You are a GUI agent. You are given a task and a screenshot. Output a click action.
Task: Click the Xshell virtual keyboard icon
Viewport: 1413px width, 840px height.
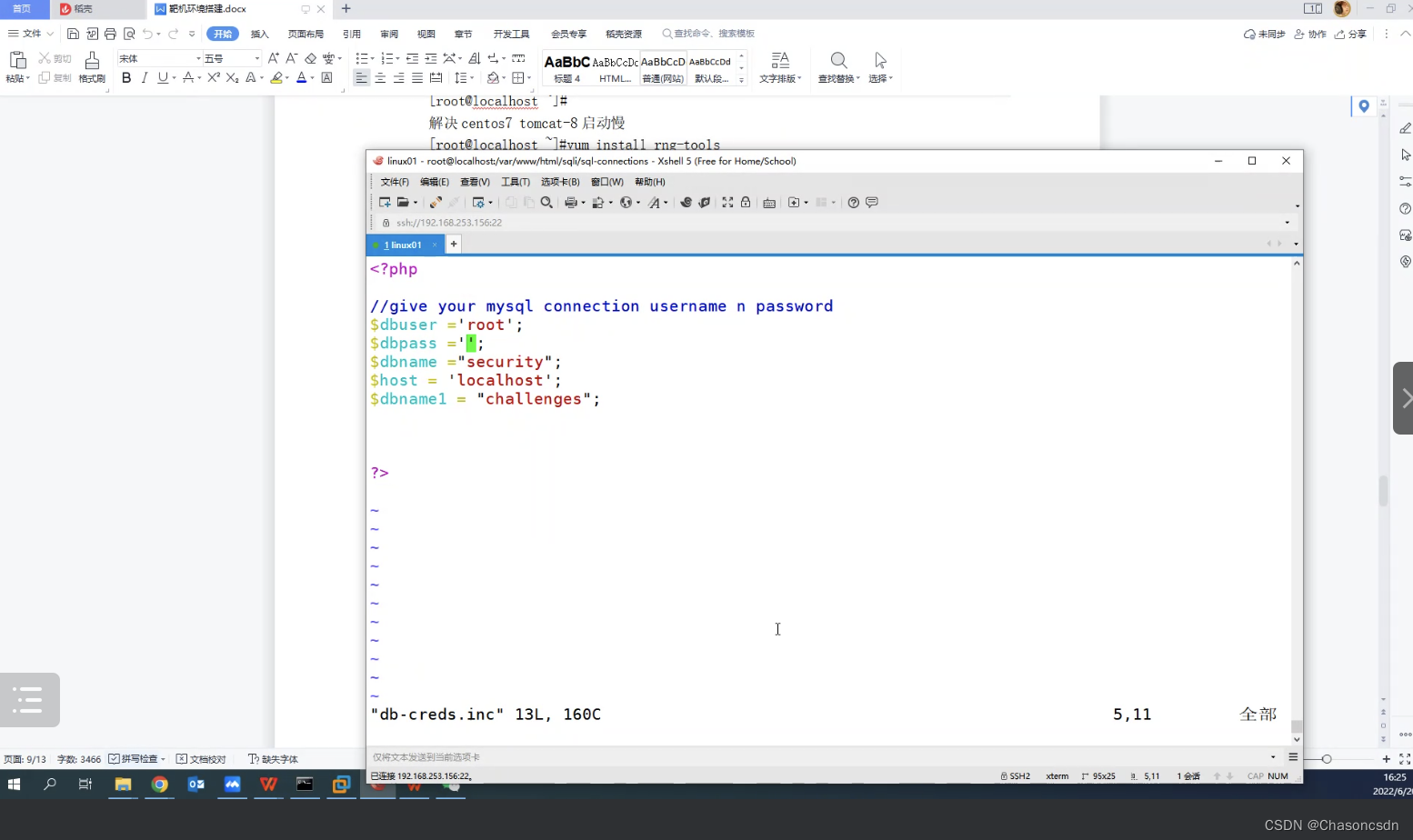(769, 203)
